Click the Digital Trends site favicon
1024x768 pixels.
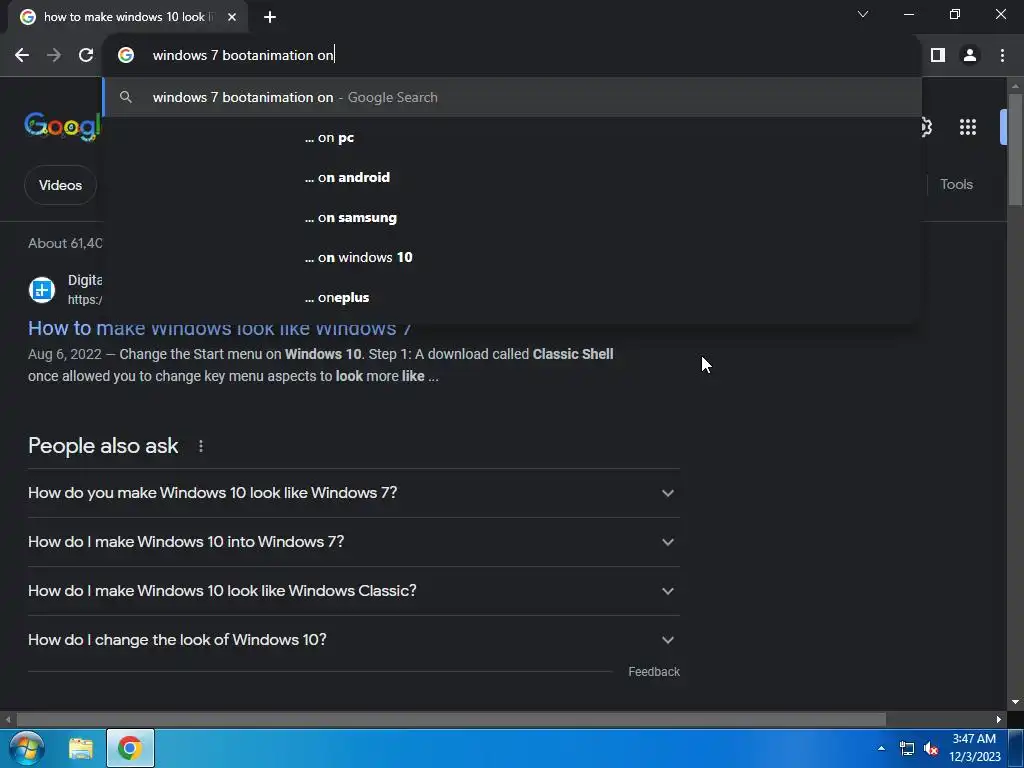pyautogui.click(x=42, y=289)
